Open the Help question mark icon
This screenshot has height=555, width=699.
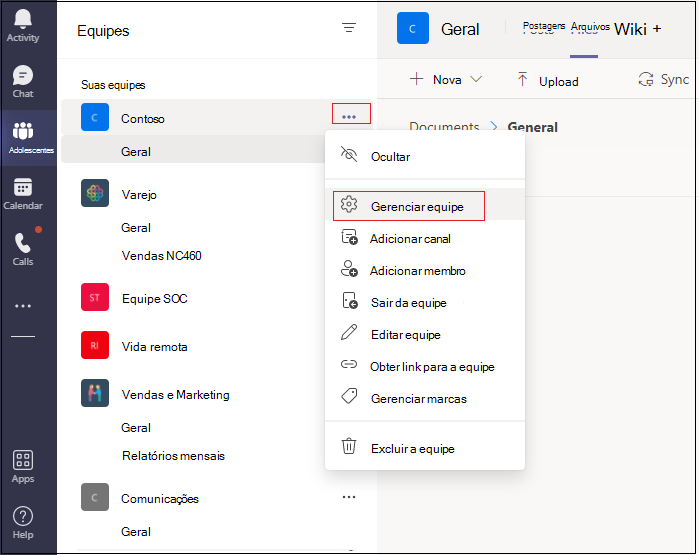click(x=23, y=516)
